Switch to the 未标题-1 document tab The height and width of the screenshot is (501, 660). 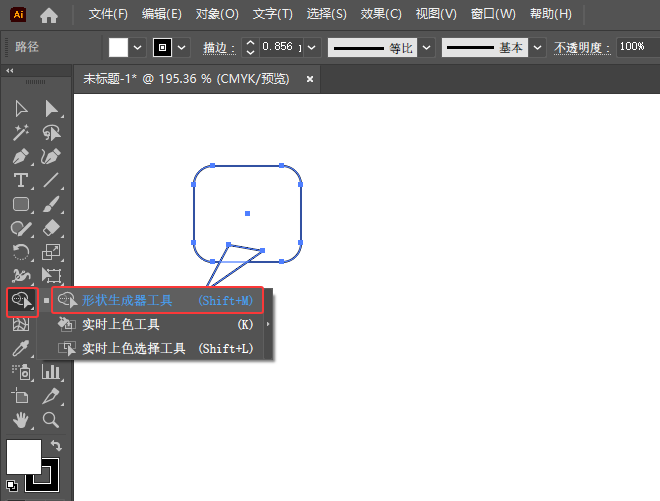(186, 79)
